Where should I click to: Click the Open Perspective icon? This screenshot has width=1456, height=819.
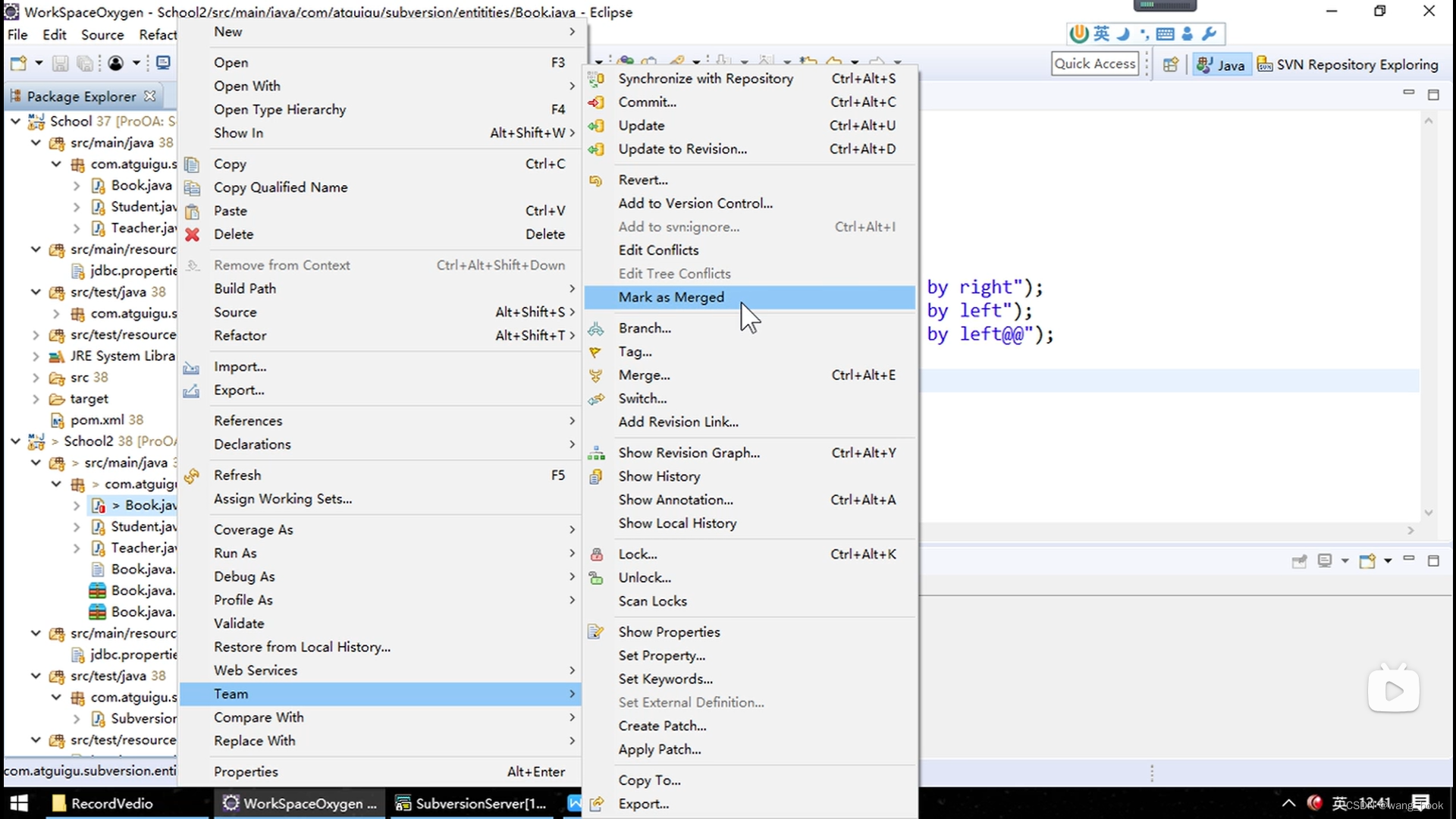click(1171, 64)
